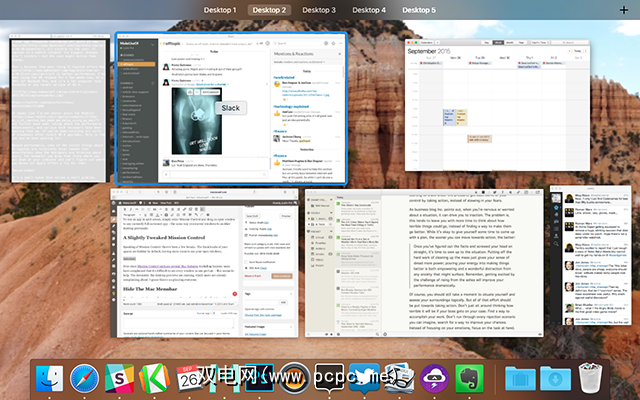The image size is (640, 400).
Task: Switch to Desktop 4
Action: (369, 9)
